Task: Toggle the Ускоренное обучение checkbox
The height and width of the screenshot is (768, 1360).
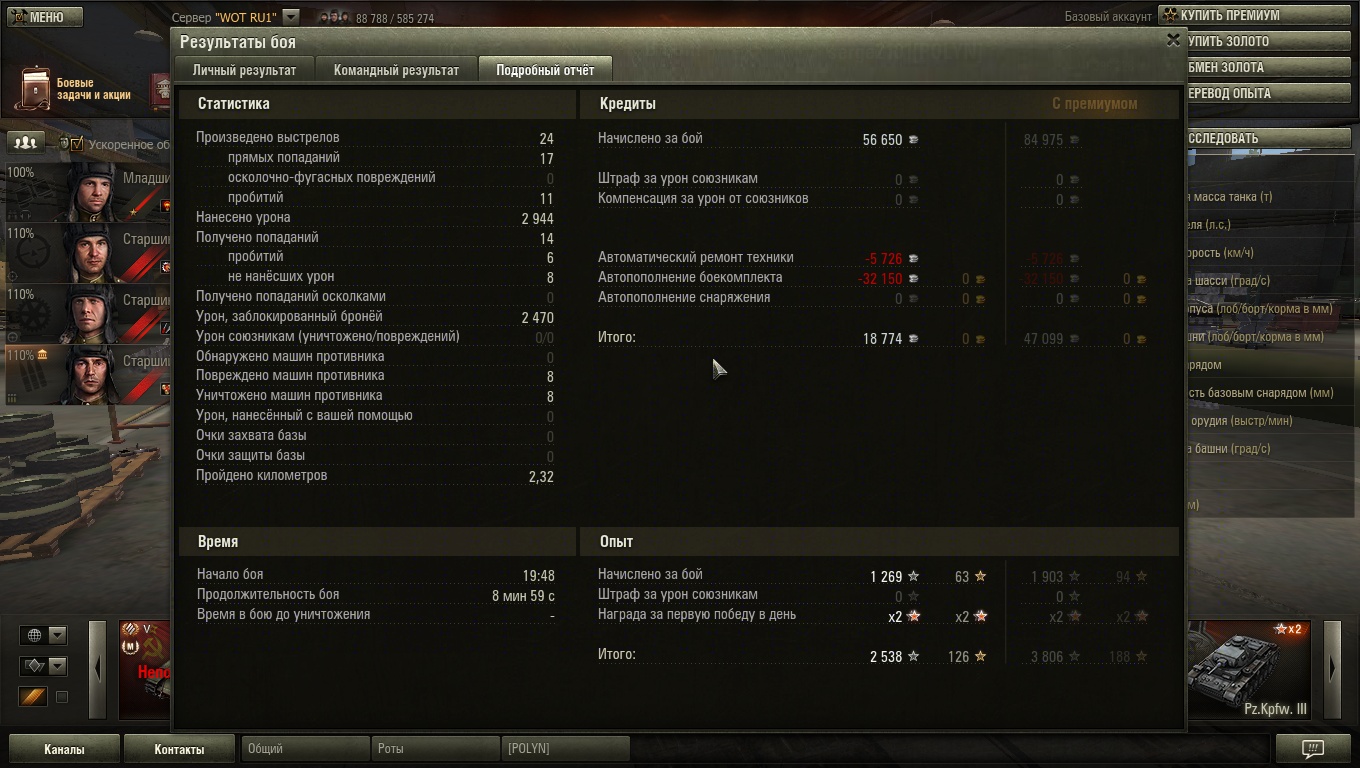Action: pyautogui.click(x=78, y=143)
